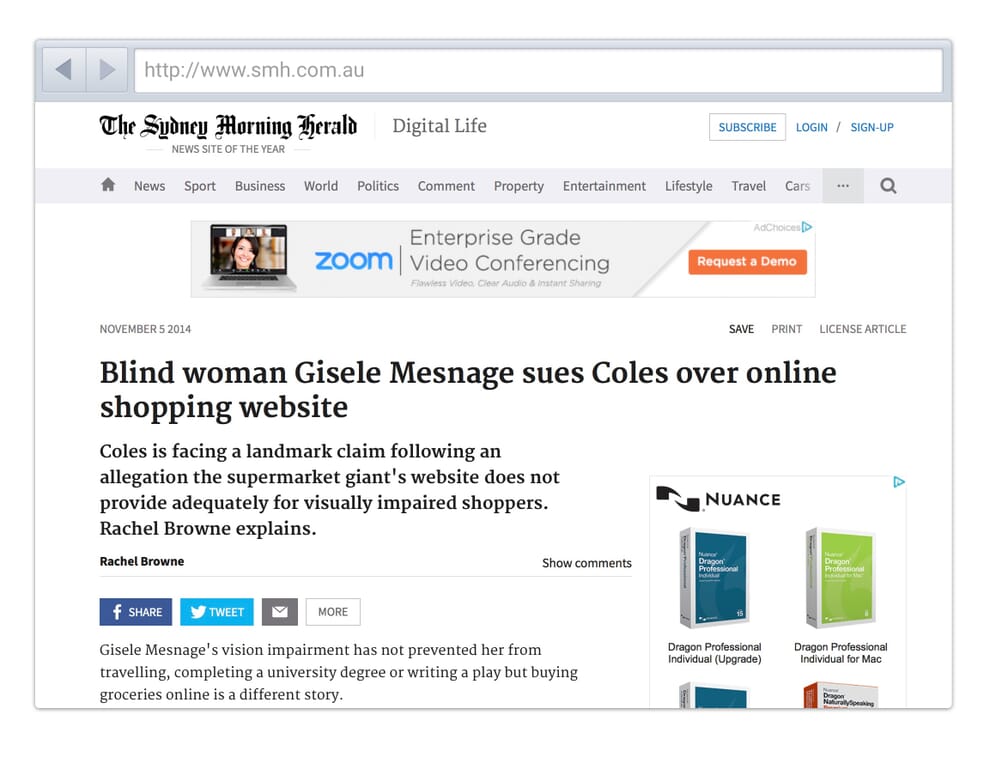The width and height of the screenshot is (990, 757).
Task: Click the Nuance logo in sidebar ad
Action: [x=719, y=499]
